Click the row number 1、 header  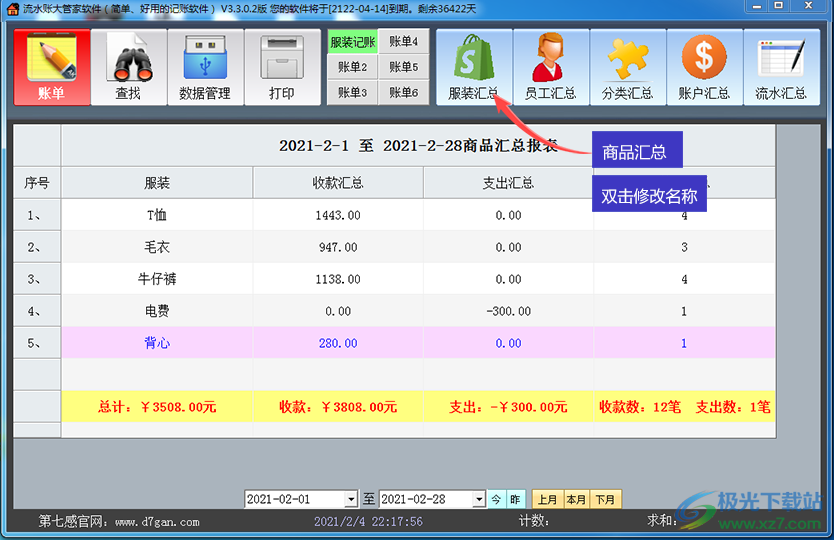(37, 215)
